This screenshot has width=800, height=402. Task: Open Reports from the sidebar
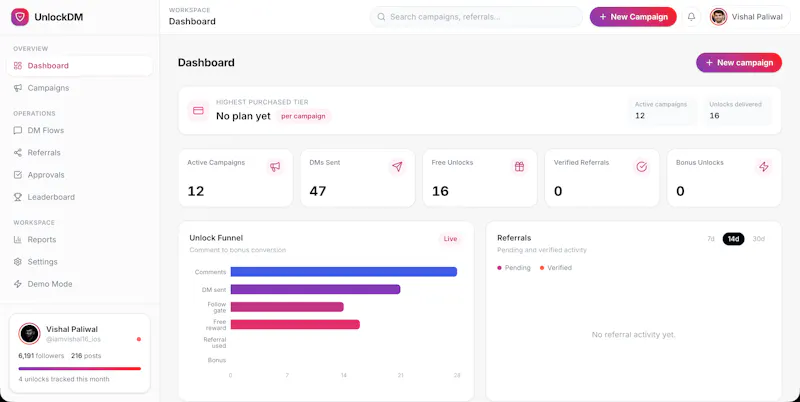(80, 240)
